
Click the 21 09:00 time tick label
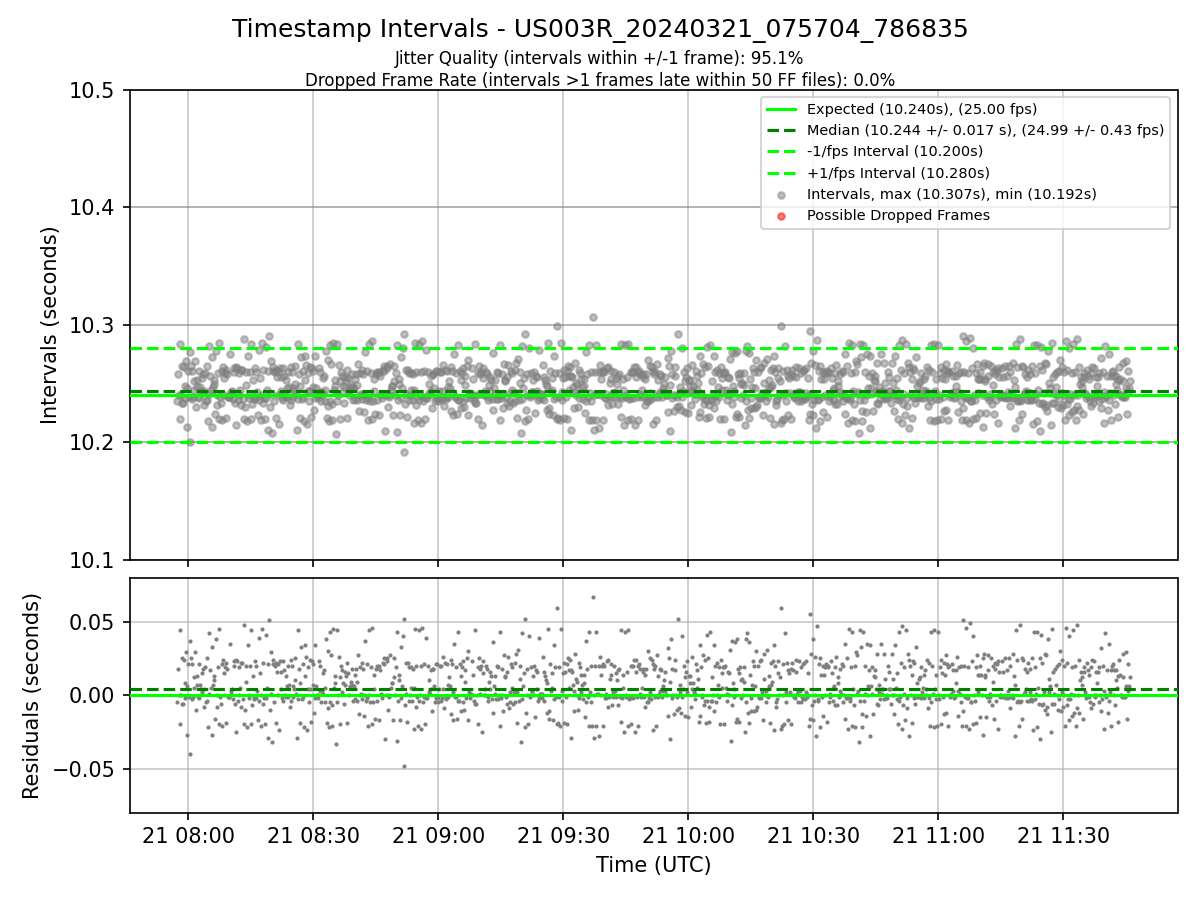pos(438,835)
